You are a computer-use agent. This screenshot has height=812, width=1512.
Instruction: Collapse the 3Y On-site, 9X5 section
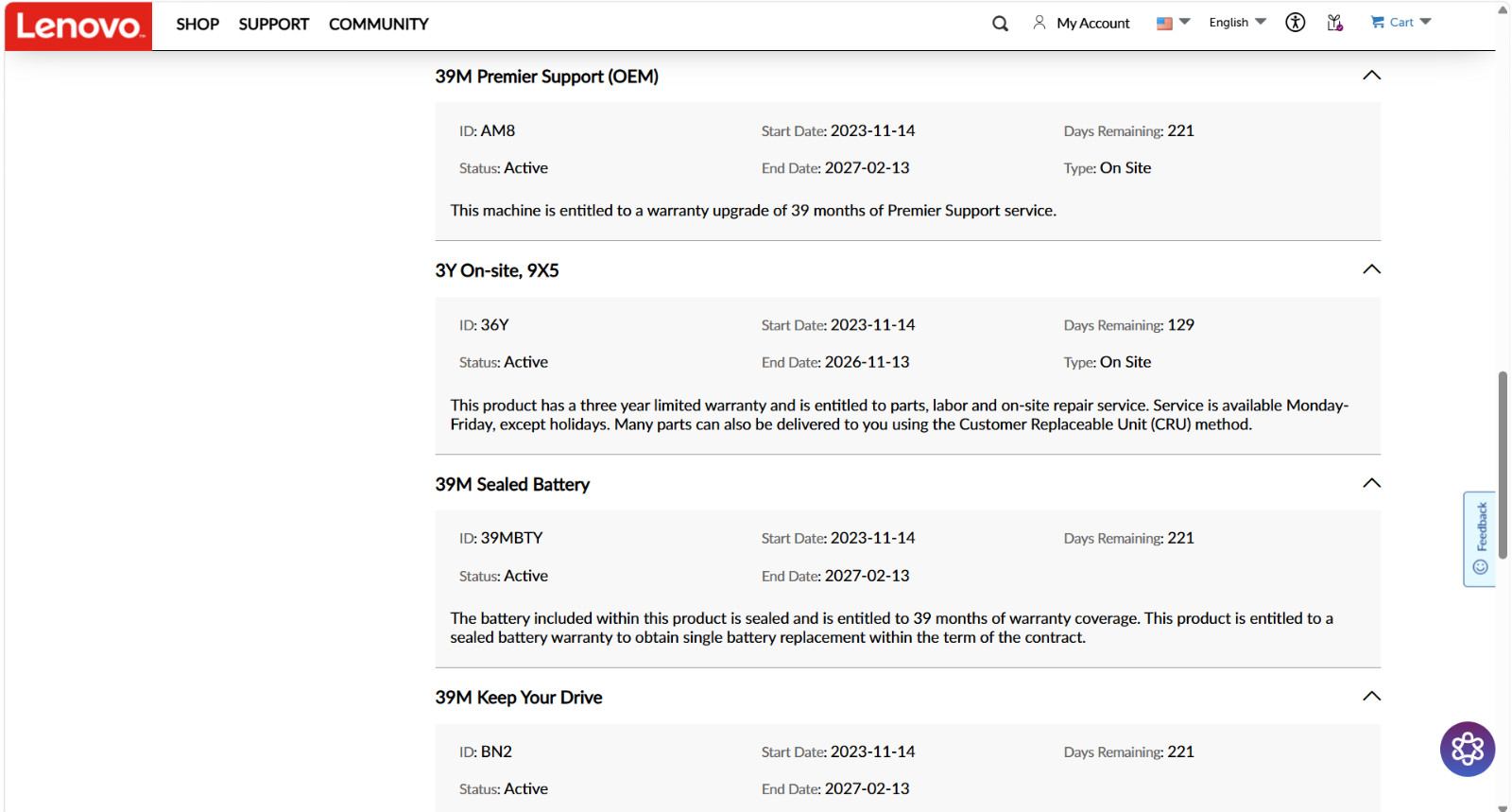click(x=1372, y=269)
